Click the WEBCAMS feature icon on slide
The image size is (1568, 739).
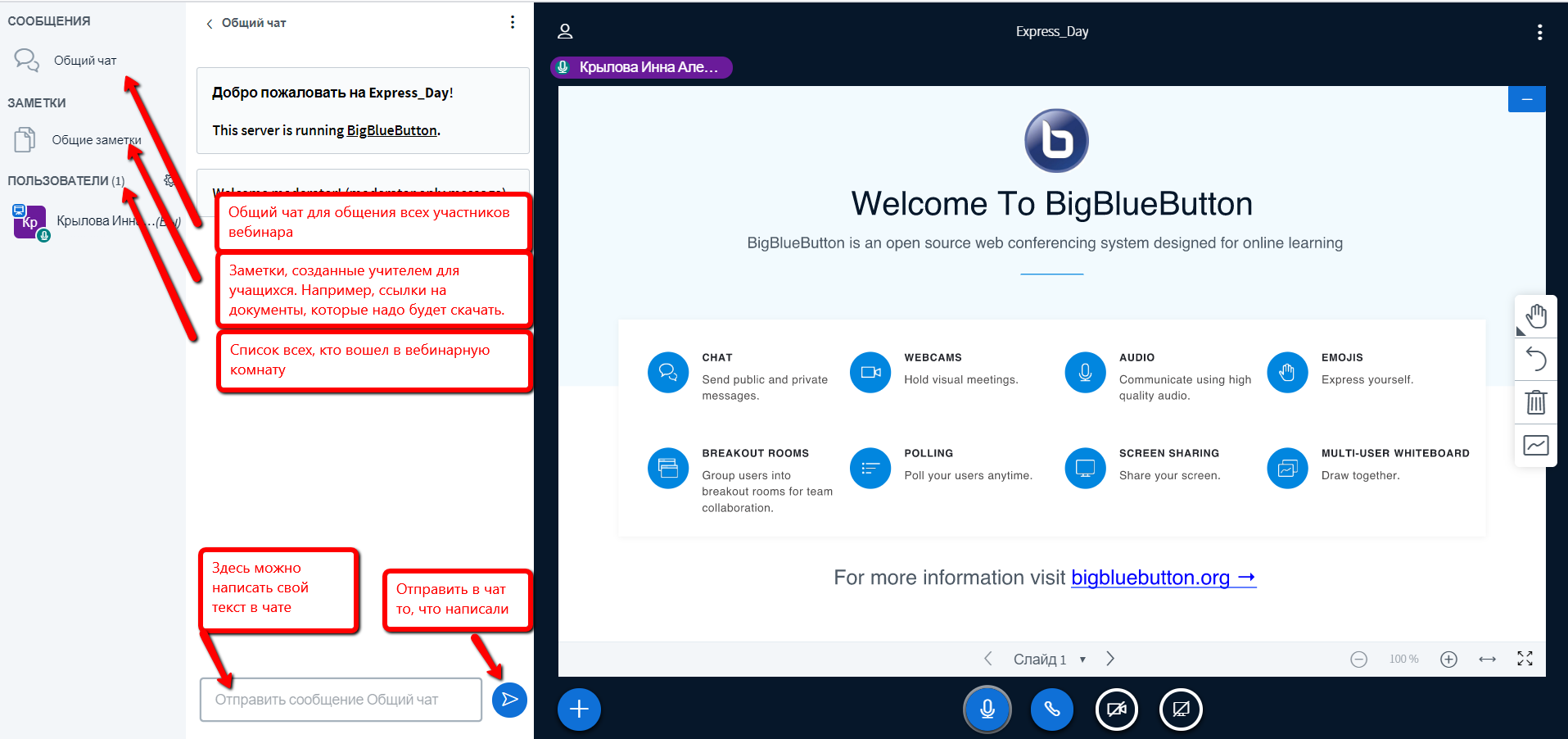pyautogui.click(x=870, y=373)
